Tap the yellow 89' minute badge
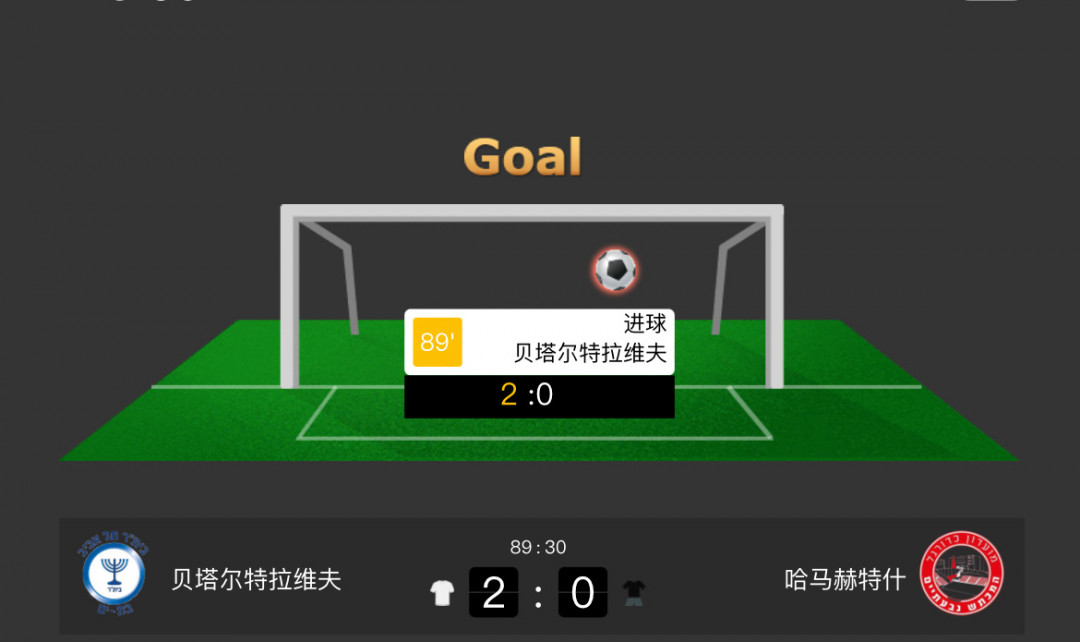Viewport: 1080px width, 642px height. [x=437, y=342]
